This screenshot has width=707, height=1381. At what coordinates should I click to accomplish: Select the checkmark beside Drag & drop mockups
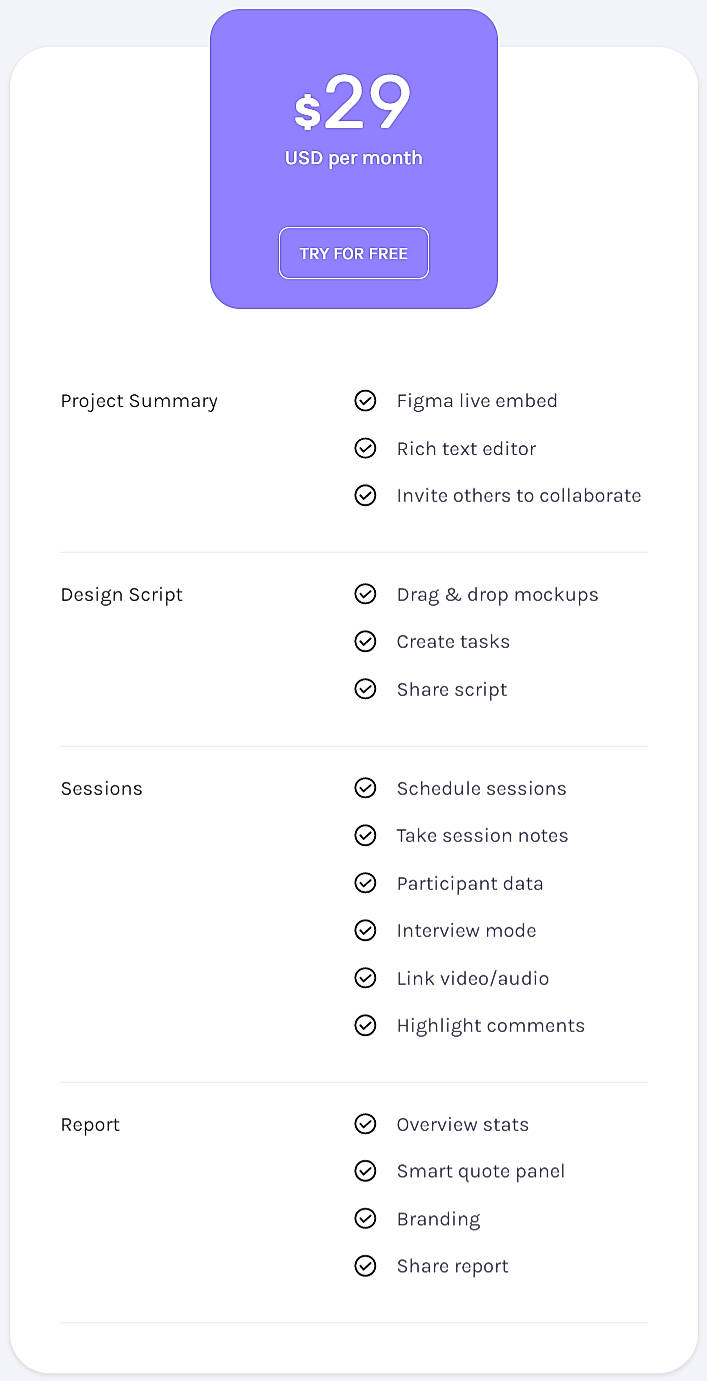(366, 594)
